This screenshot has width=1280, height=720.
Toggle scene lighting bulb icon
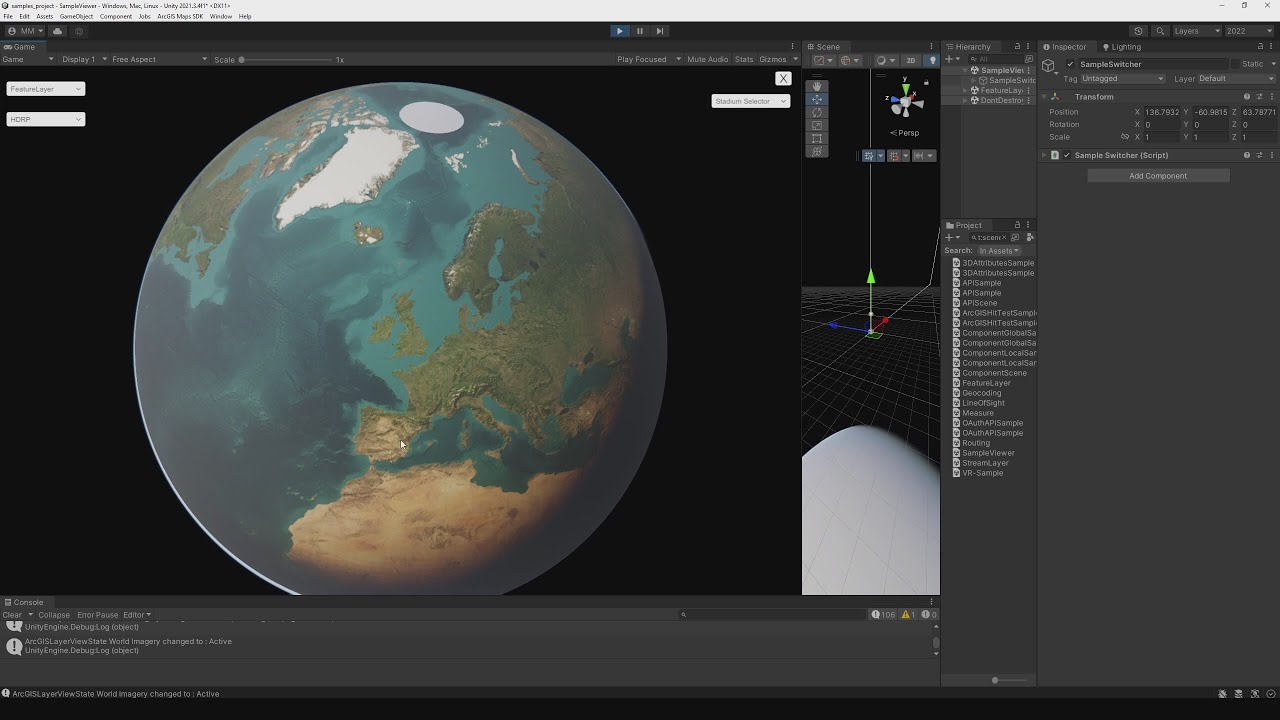click(932, 60)
